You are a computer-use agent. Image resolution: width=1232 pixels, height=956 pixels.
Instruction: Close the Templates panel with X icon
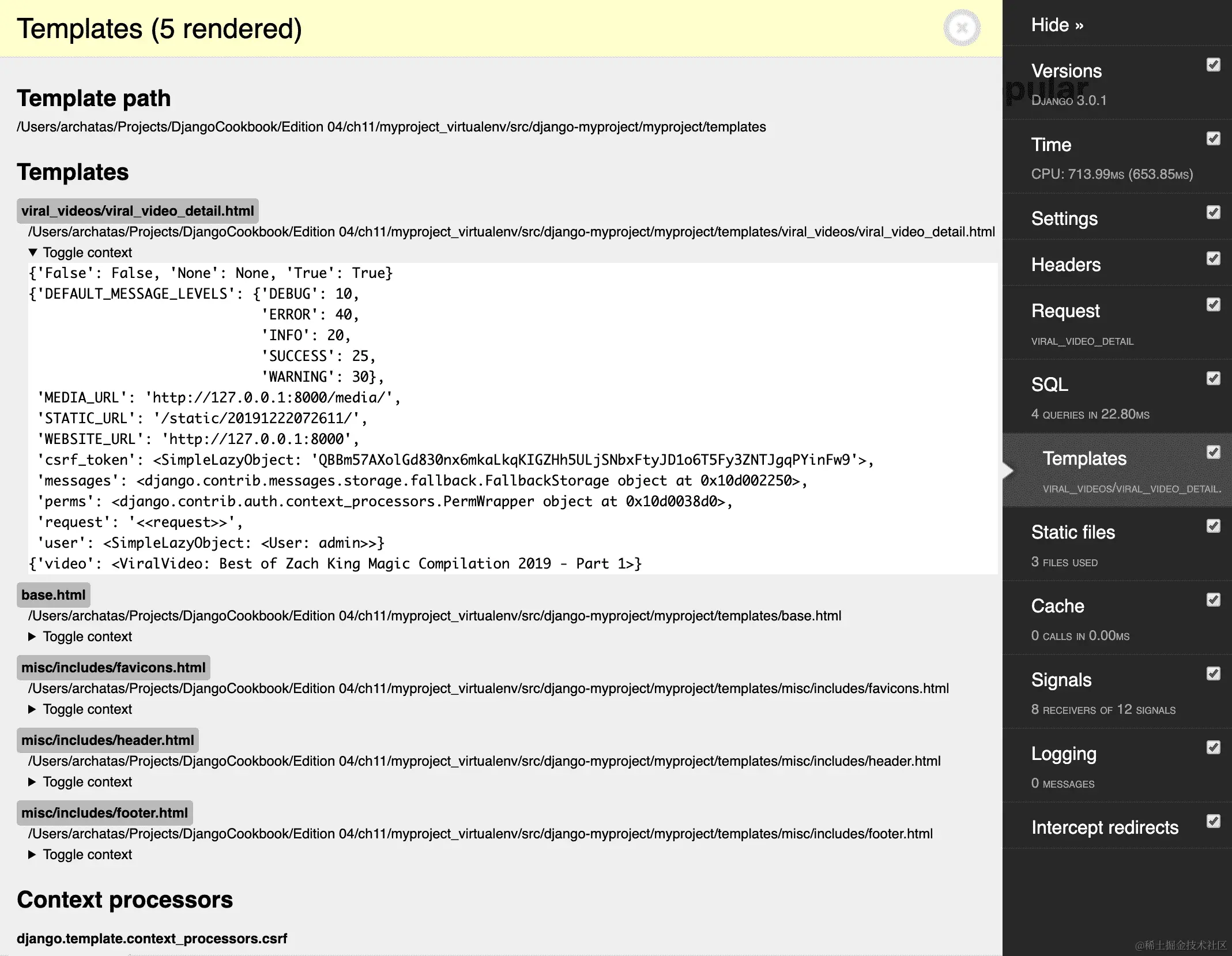click(x=961, y=28)
